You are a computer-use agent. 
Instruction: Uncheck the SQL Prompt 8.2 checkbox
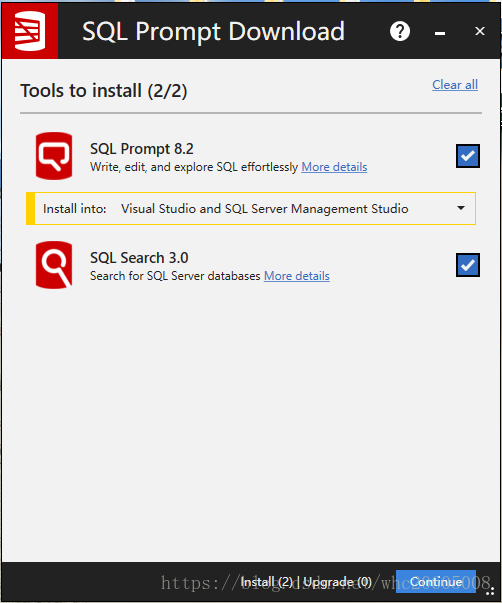(468, 156)
